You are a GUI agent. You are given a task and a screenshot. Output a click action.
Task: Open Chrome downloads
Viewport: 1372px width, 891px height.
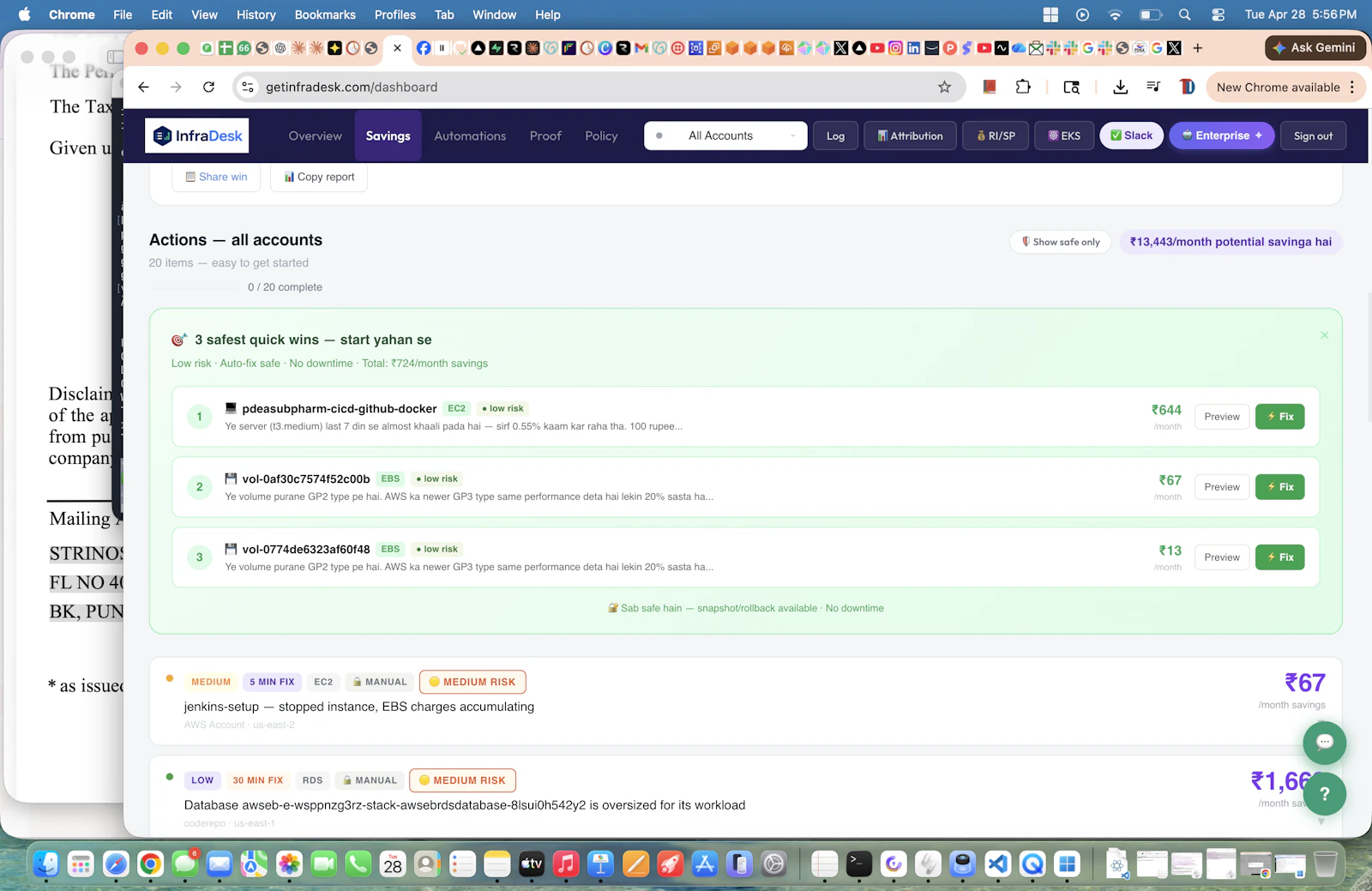(x=1120, y=87)
